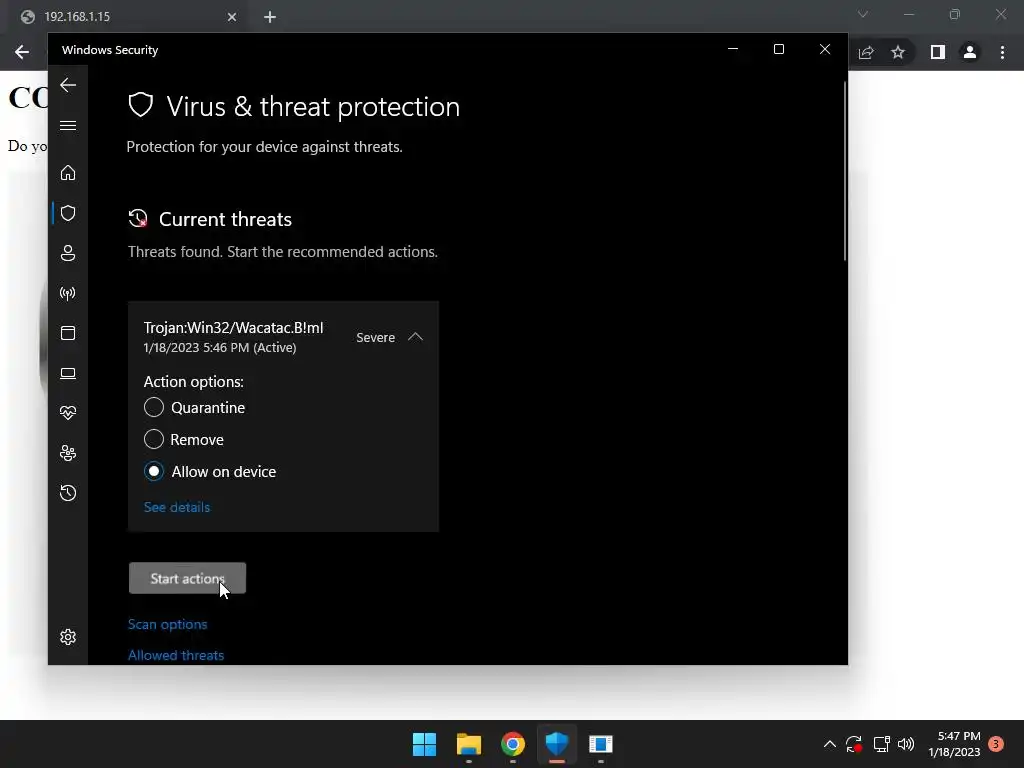Screen dimensions: 1024x768
Task: Open notifications badge showing 3
Action: click(996, 744)
